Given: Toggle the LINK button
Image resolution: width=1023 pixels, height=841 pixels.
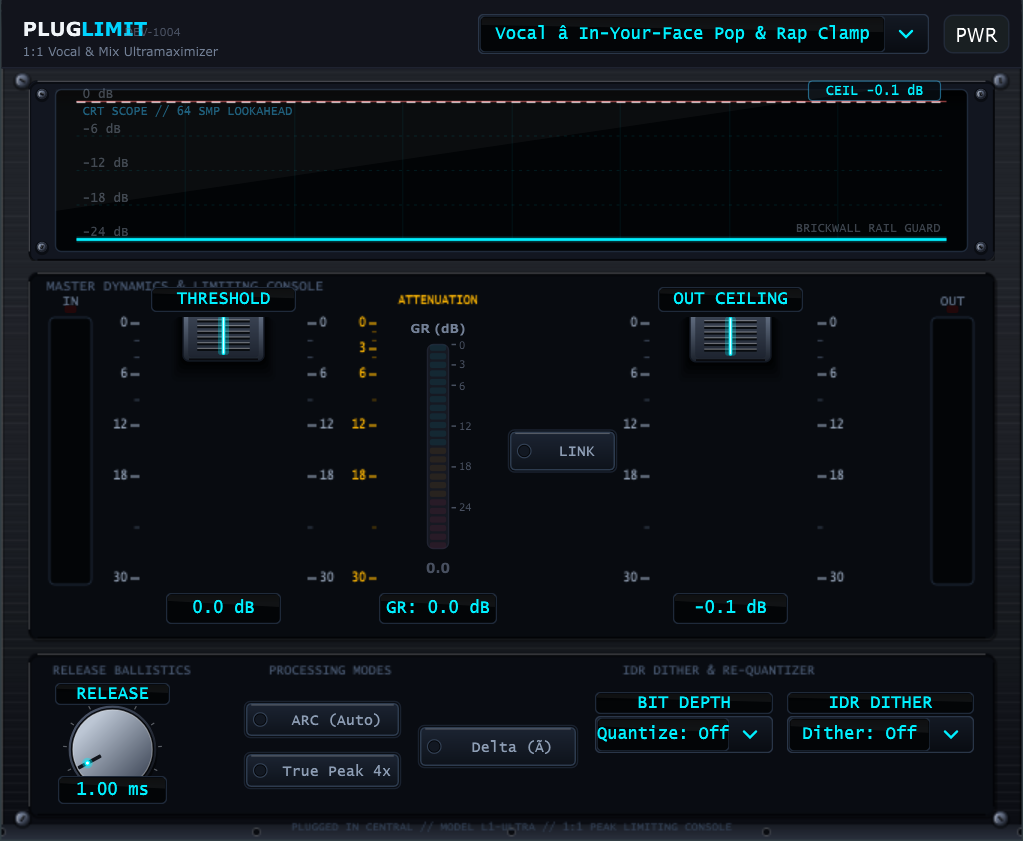Looking at the screenshot, I should [x=562, y=451].
